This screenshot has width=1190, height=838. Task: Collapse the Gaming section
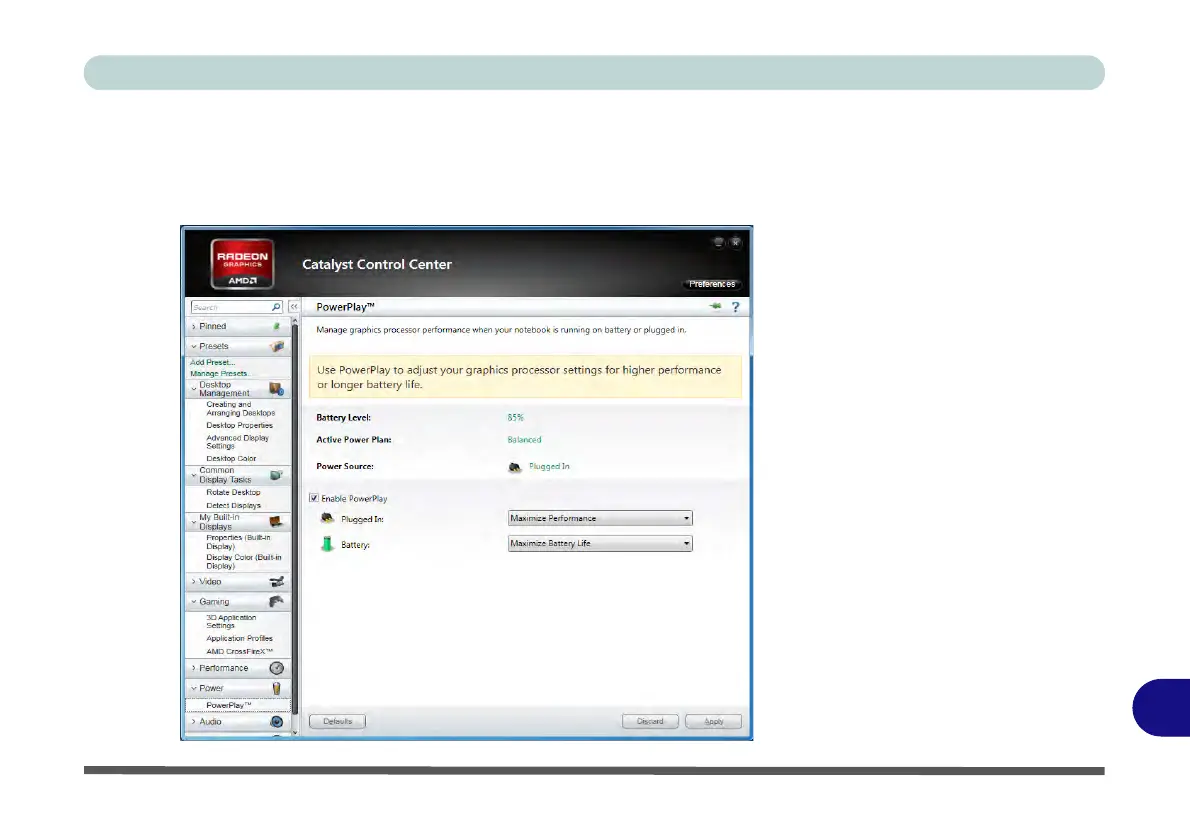tap(194, 601)
